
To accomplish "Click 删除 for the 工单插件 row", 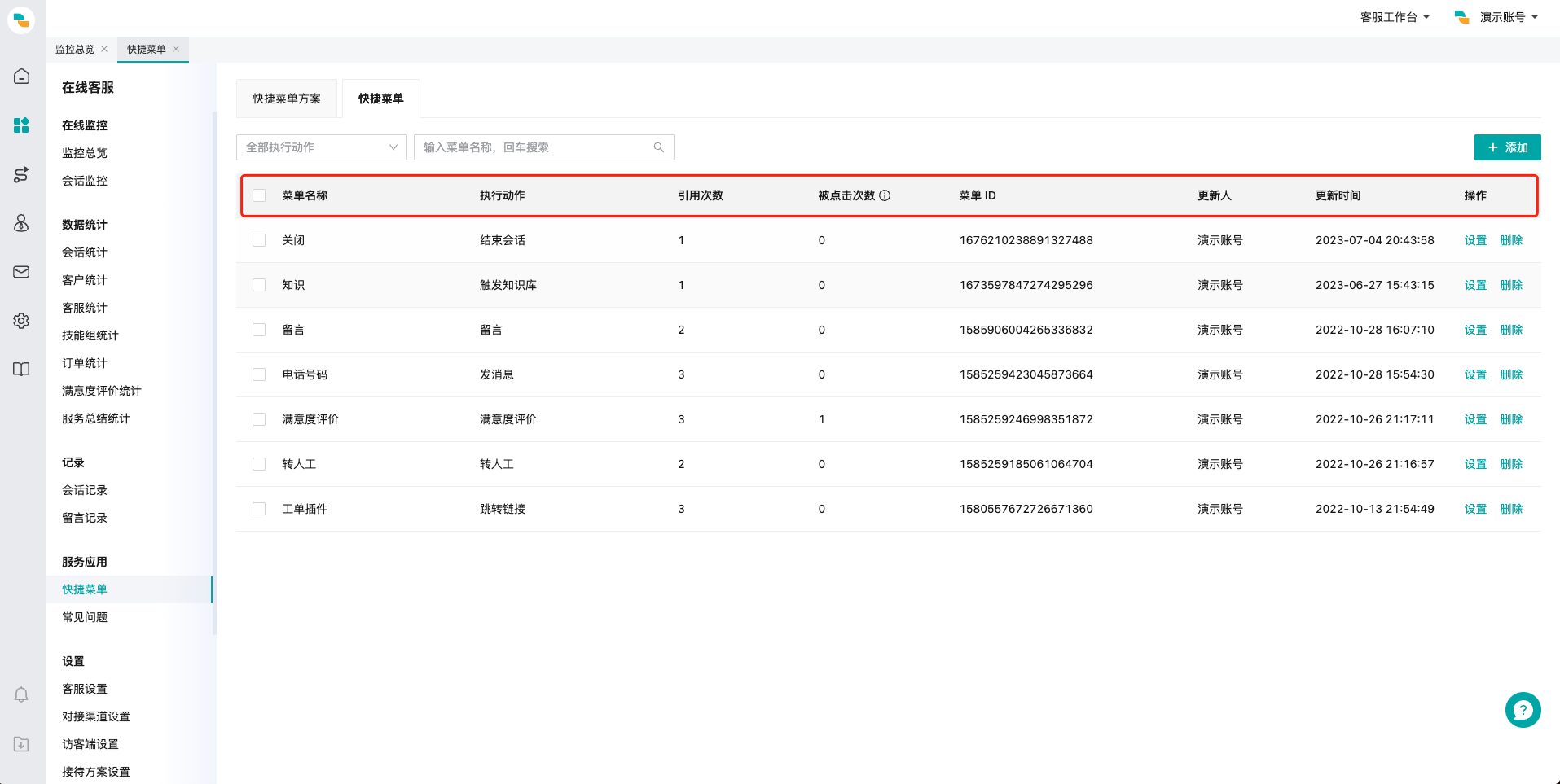I will pos(1511,509).
